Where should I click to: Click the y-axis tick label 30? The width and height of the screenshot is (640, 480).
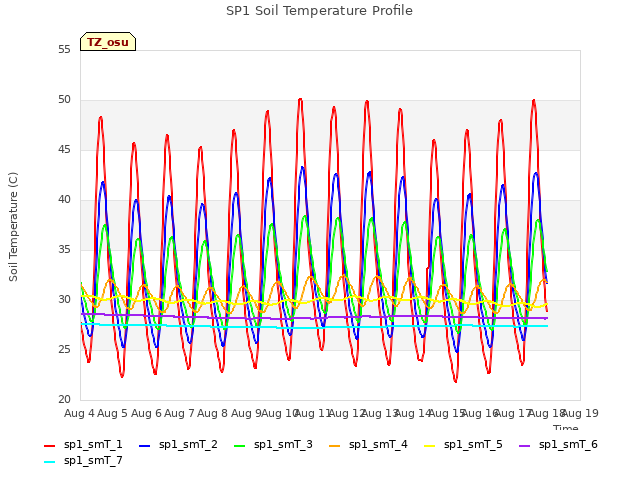pyautogui.click(x=64, y=300)
